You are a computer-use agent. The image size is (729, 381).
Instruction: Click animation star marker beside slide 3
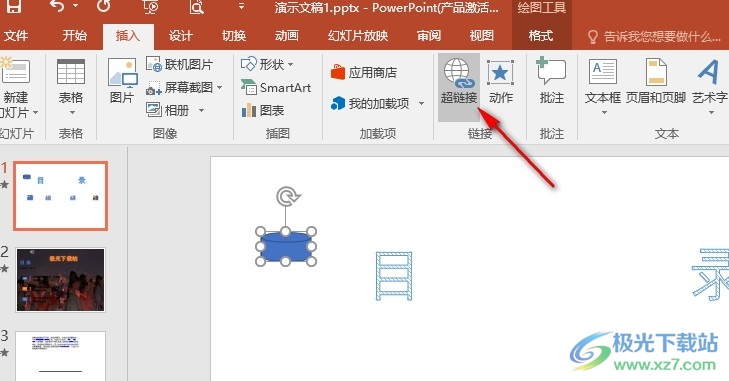(5, 352)
